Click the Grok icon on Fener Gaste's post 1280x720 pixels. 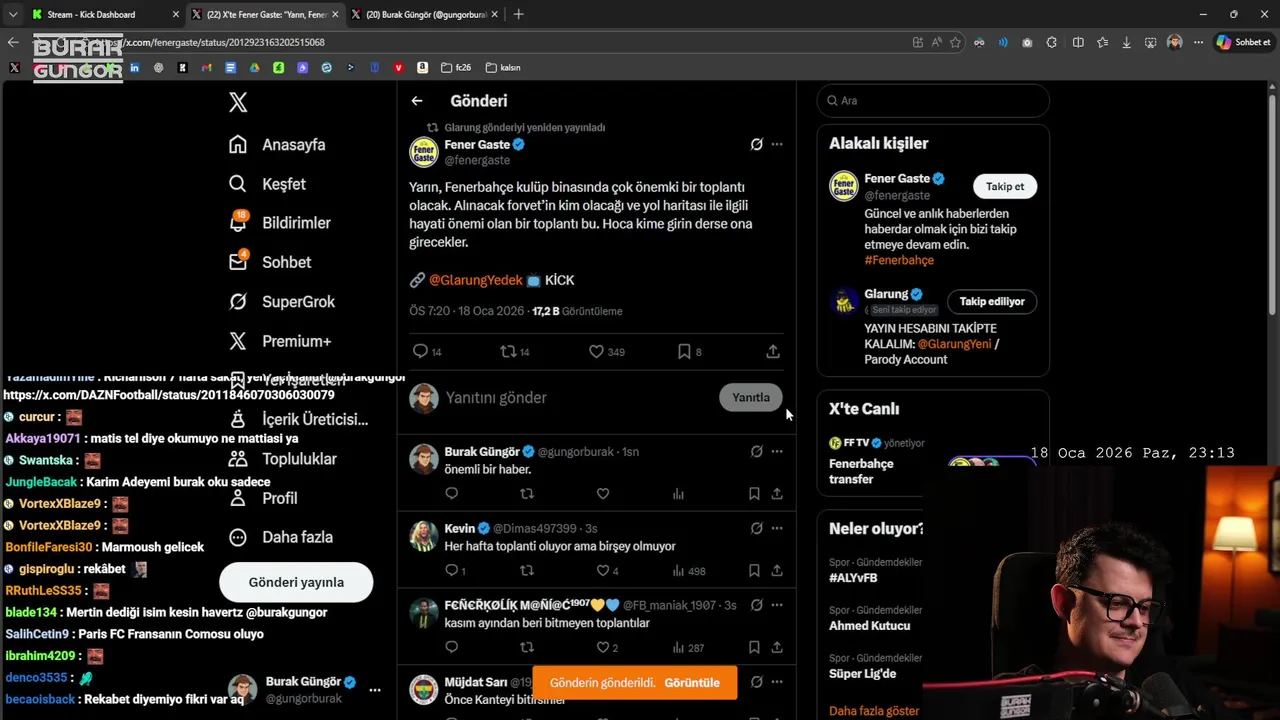[x=757, y=144]
